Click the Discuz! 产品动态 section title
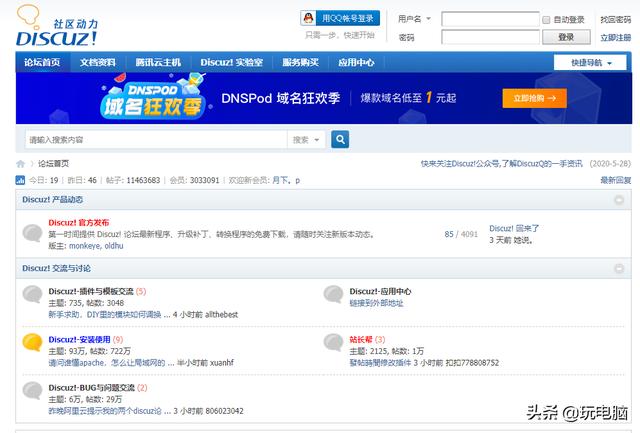The height and width of the screenshot is (433, 640). (53, 200)
